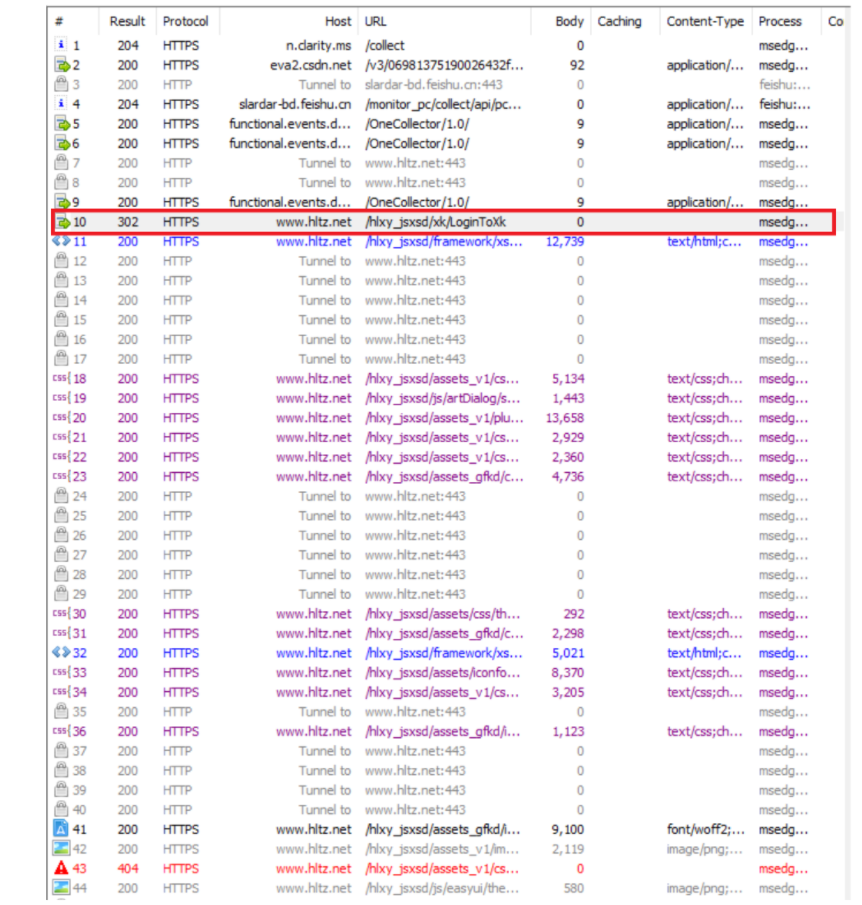Click the Content-Type column header
Screen dimensions: 862x905
[705, 21]
